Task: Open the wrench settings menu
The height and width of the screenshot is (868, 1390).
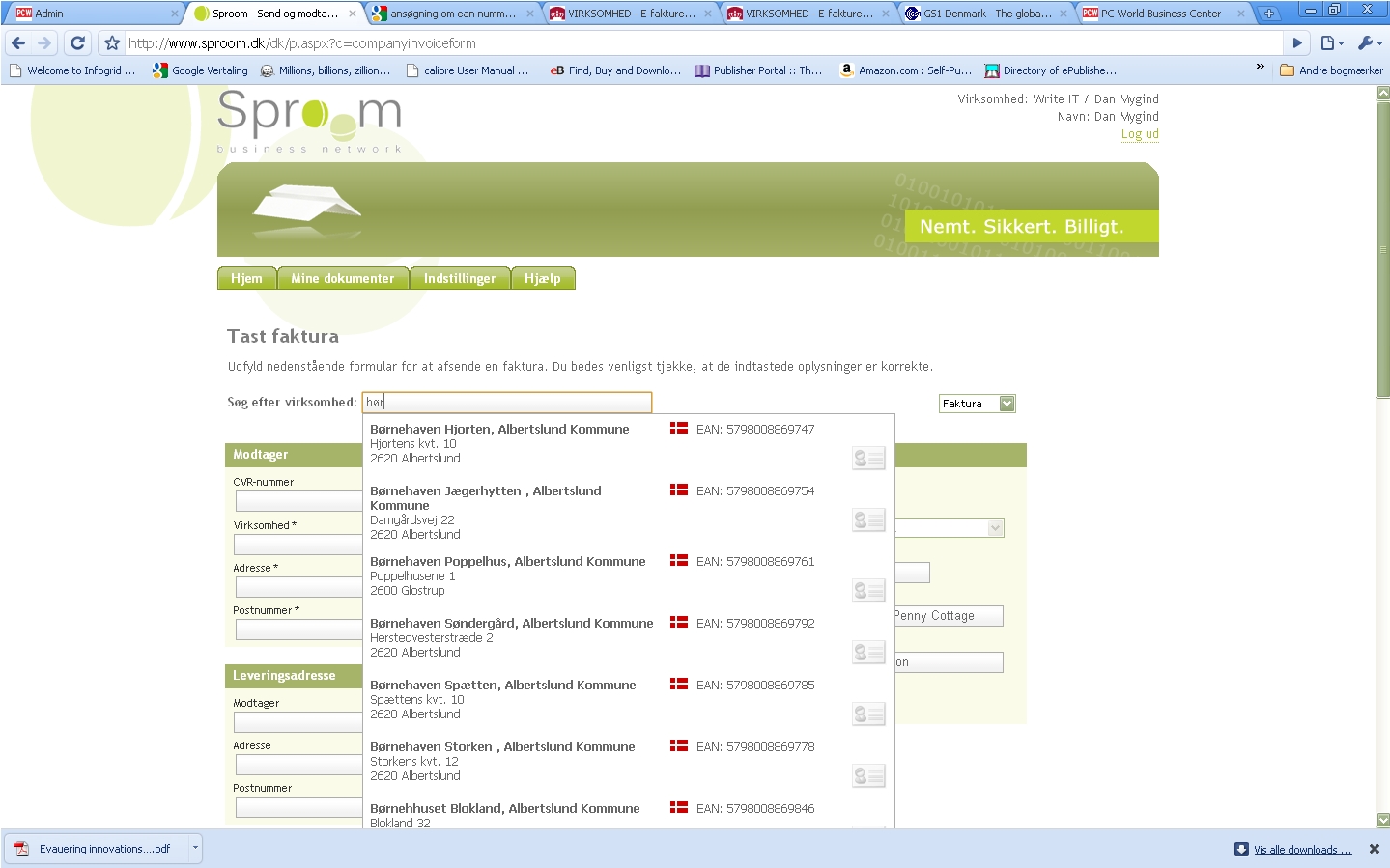Action: tap(1369, 43)
